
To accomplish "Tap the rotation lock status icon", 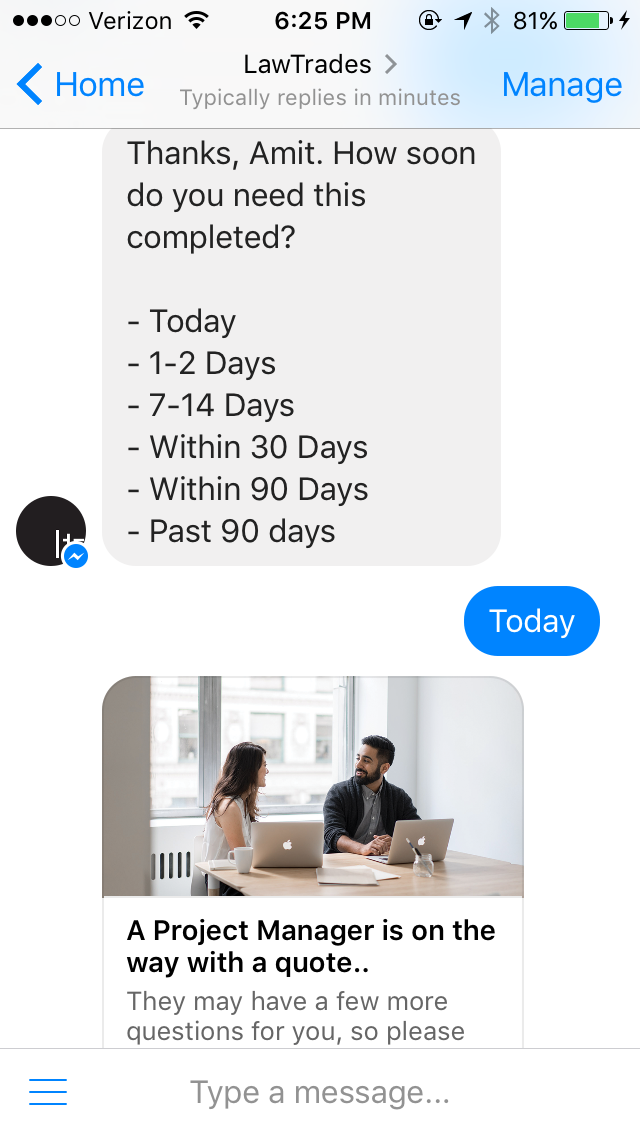I will 430,21.
